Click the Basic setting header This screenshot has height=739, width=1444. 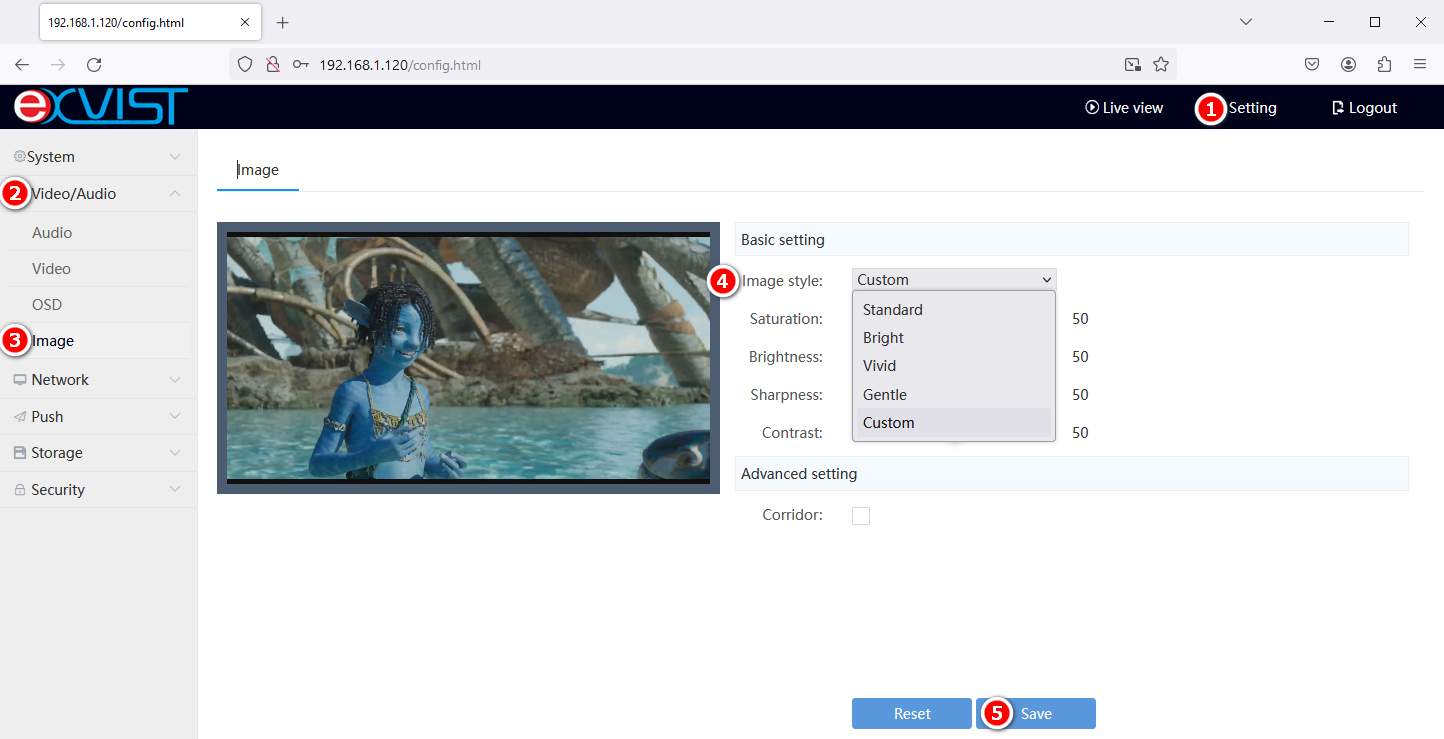click(1071, 239)
